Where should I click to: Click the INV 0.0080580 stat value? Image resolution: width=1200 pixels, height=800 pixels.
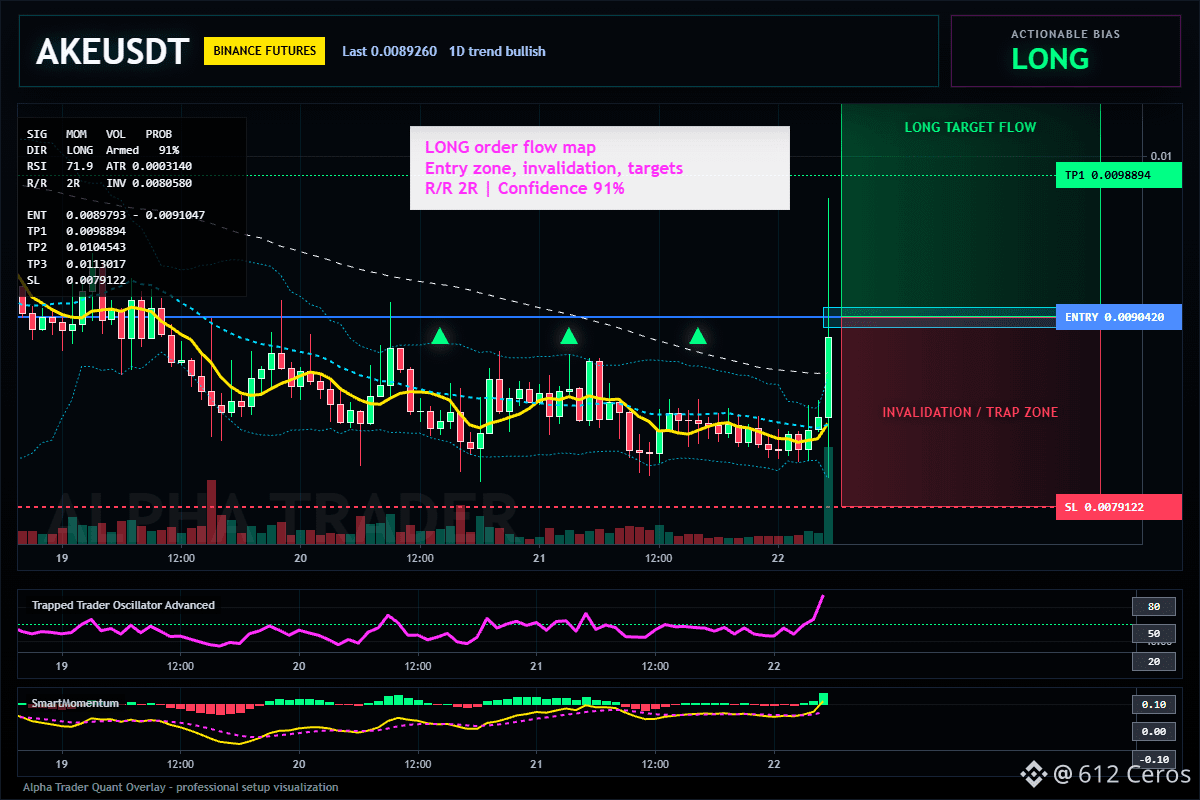[149, 184]
